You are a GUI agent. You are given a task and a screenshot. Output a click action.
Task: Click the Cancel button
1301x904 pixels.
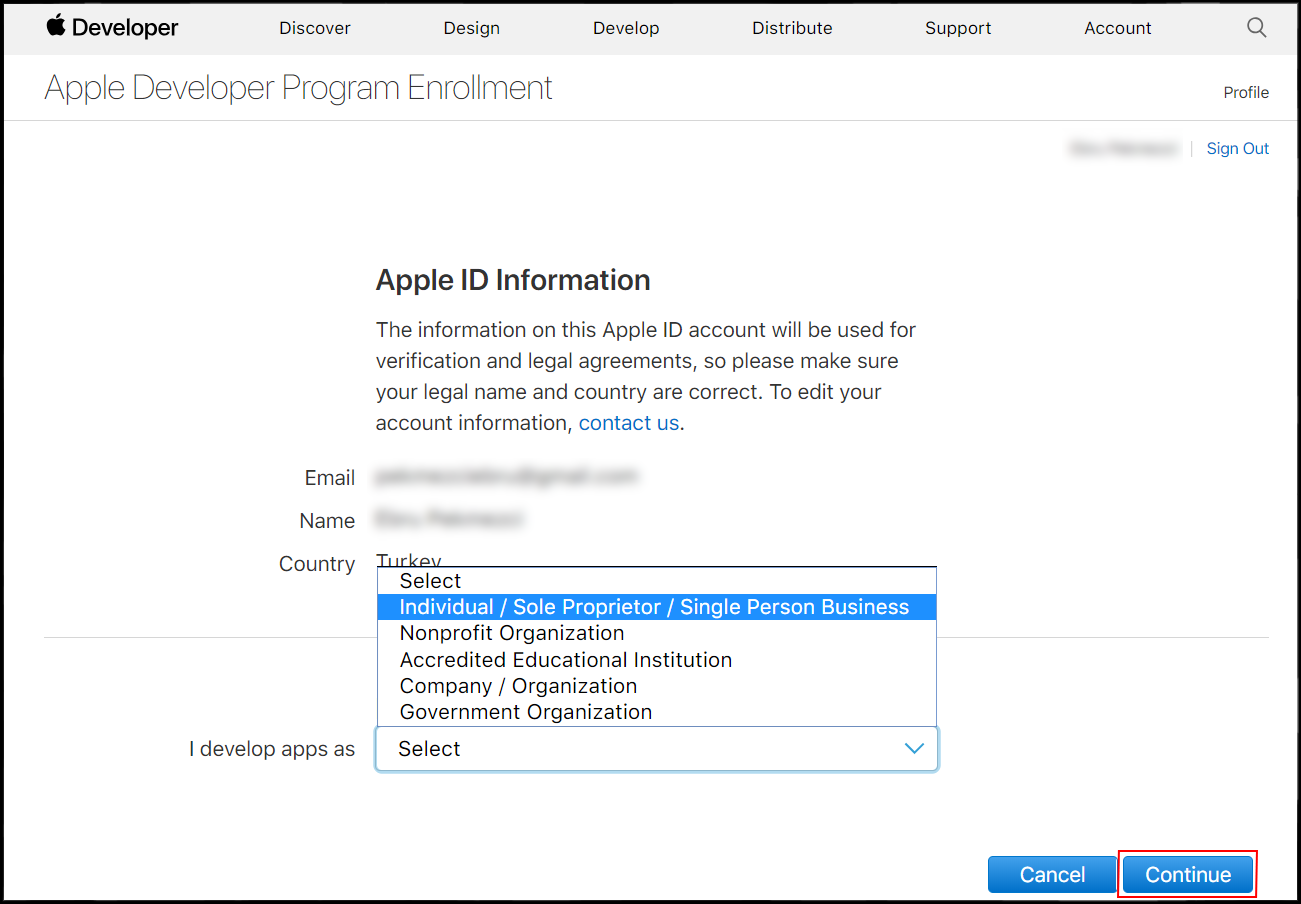click(x=1052, y=875)
